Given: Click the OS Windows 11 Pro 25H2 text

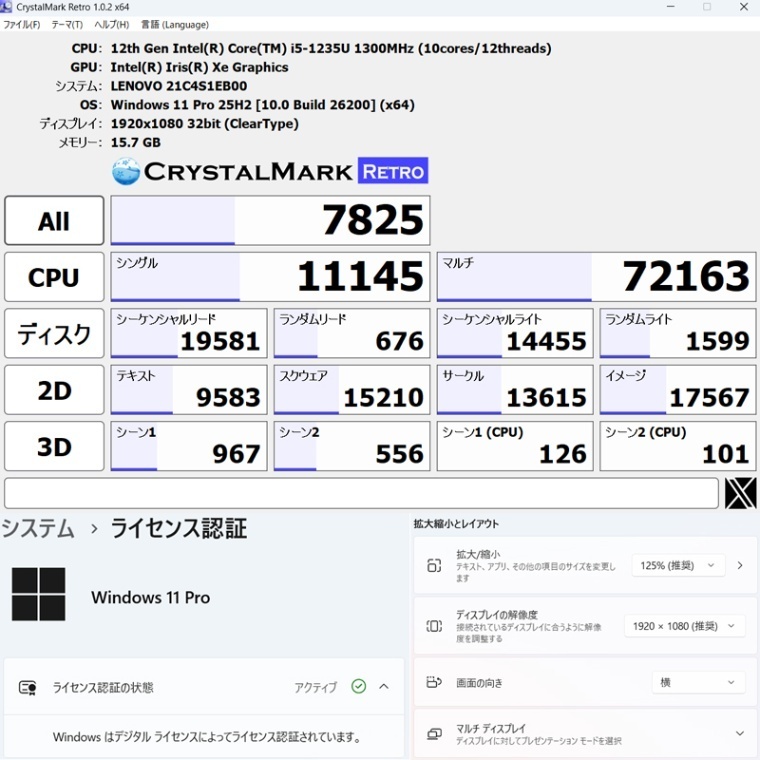Looking at the screenshot, I should [x=262, y=105].
